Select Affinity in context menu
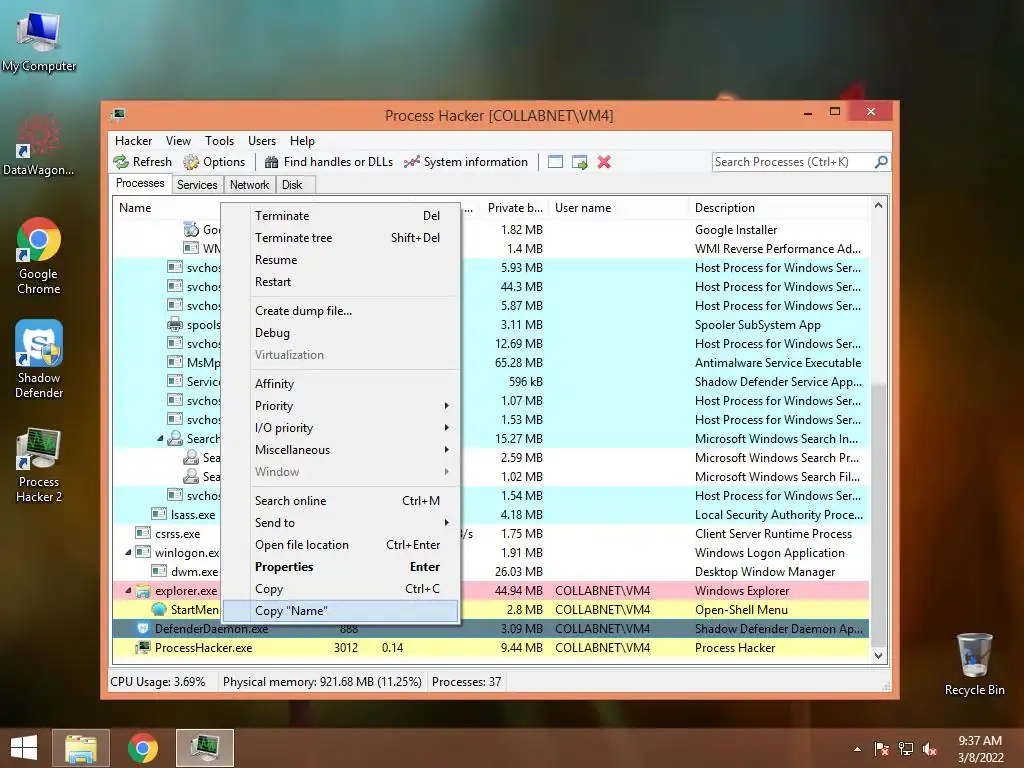 point(355,383)
